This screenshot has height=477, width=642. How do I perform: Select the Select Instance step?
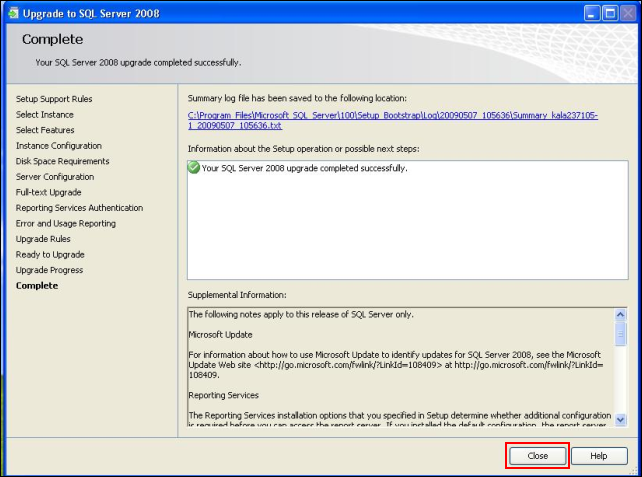pyautogui.click(x=45, y=114)
